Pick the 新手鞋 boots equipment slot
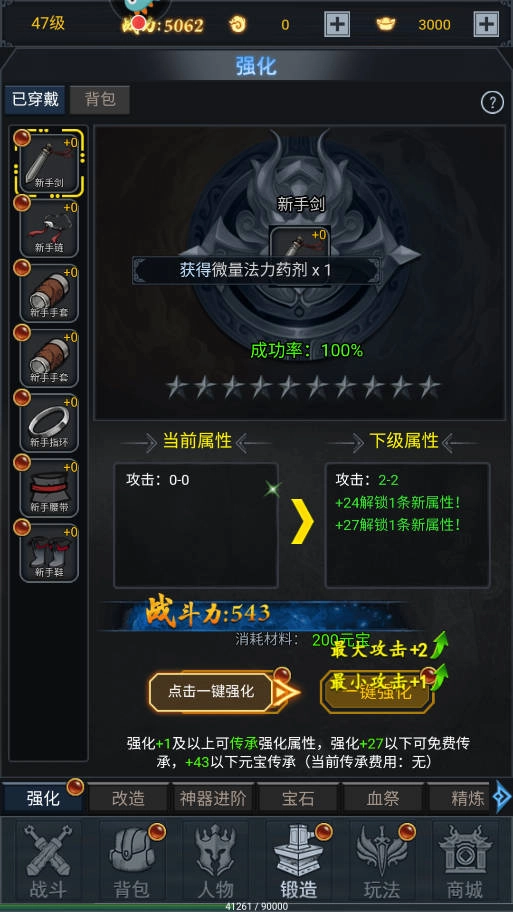The image size is (513, 912). pos(49,553)
